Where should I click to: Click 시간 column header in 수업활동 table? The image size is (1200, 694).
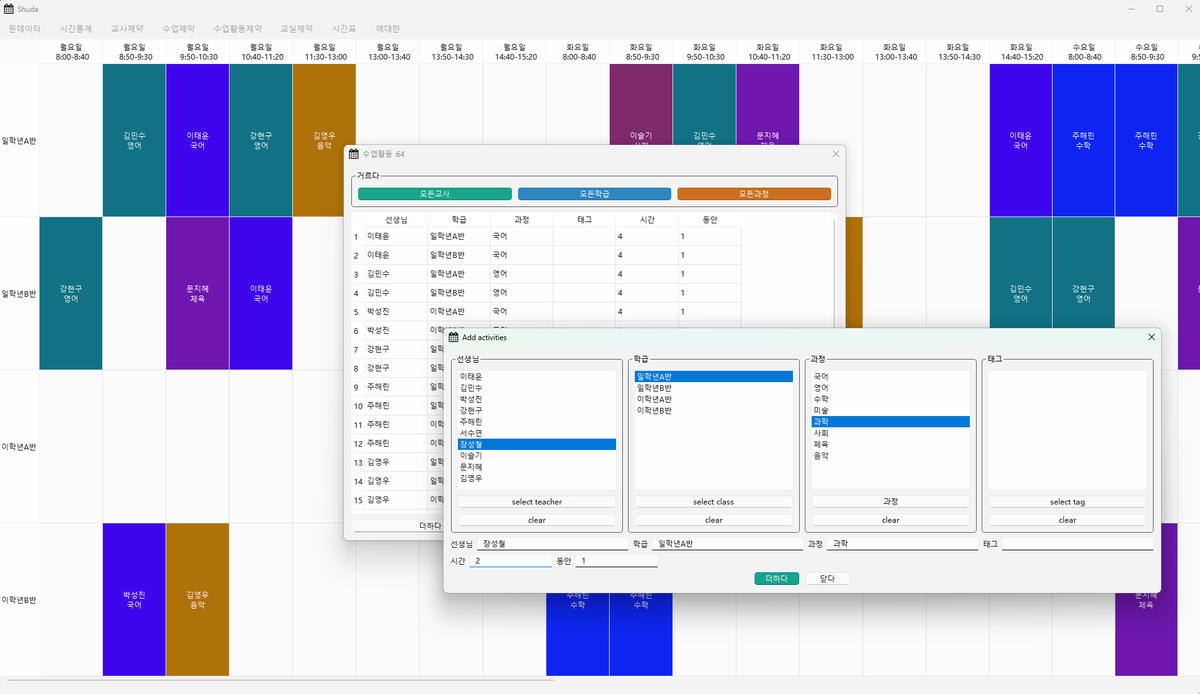[x=647, y=219]
